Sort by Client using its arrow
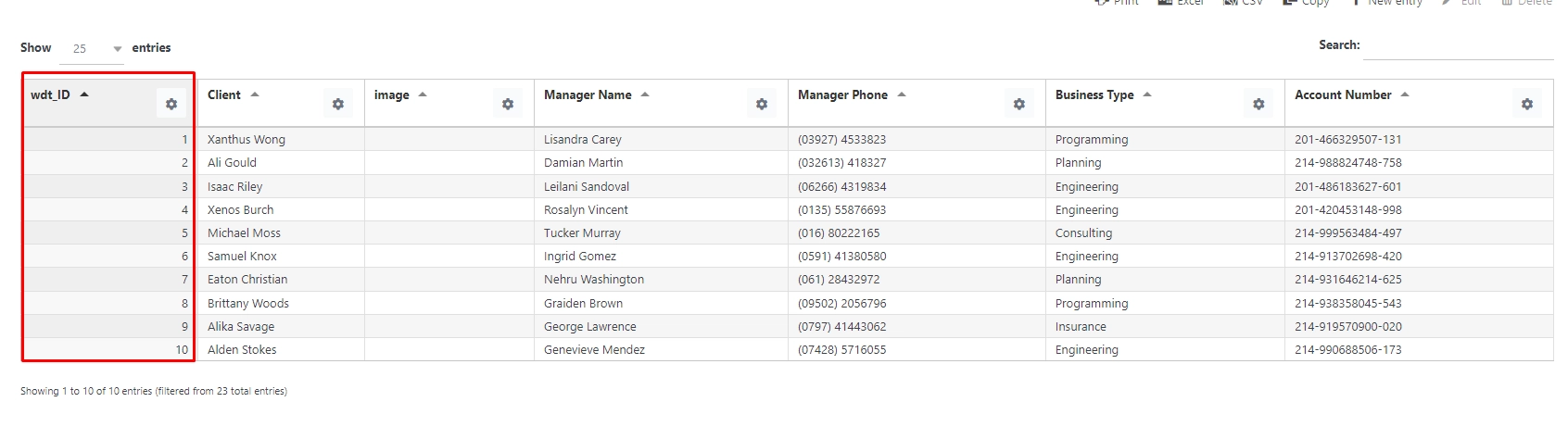The width and height of the screenshot is (1568, 427). click(x=255, y=94)
